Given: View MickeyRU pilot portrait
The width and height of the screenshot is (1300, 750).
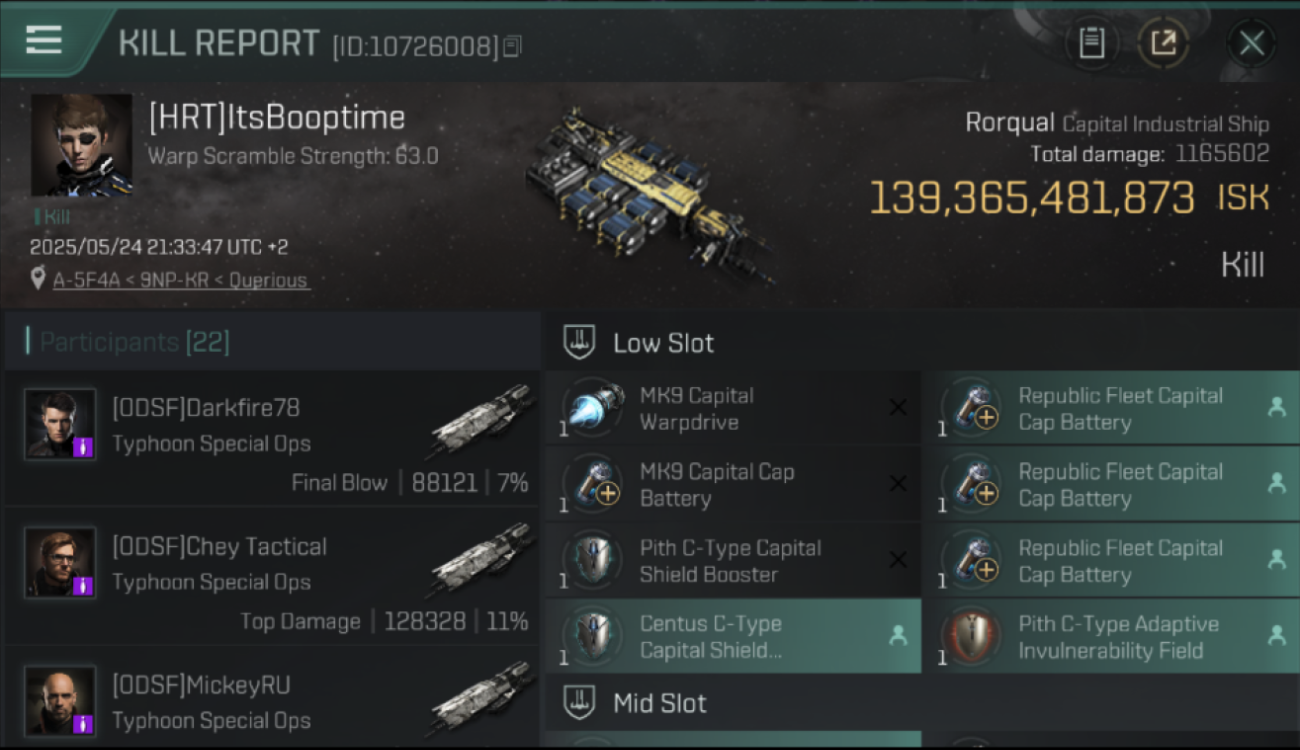Looking at the screenshot, I should point(60,702).
